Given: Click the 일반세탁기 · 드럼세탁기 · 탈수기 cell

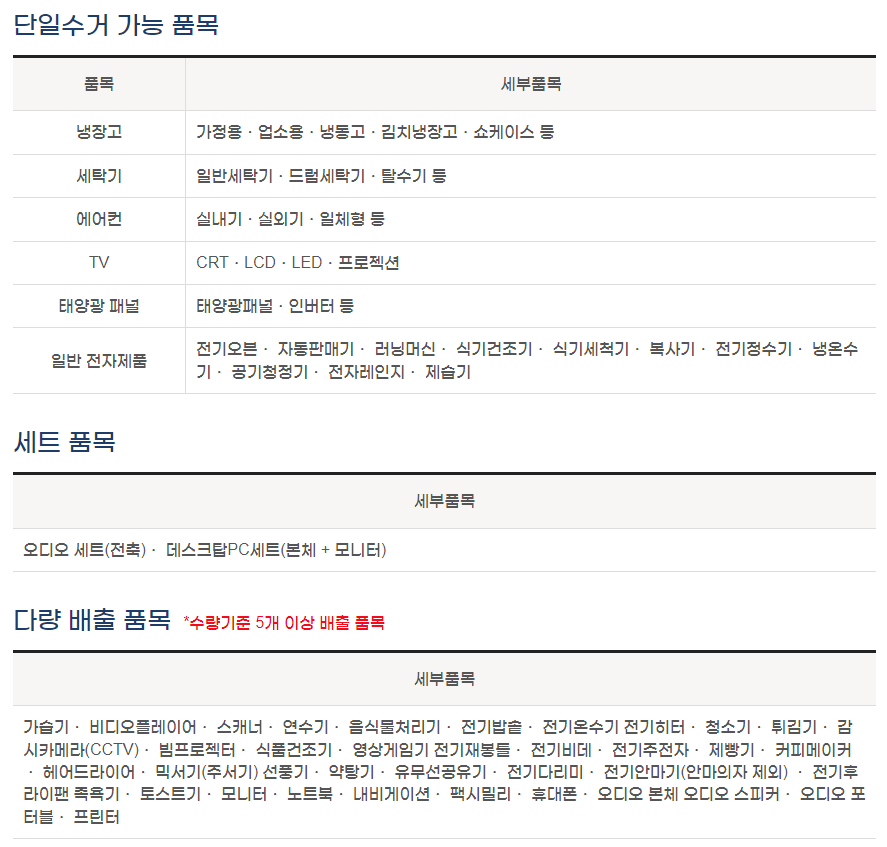Looking at the screenshot, I should 531,176.
